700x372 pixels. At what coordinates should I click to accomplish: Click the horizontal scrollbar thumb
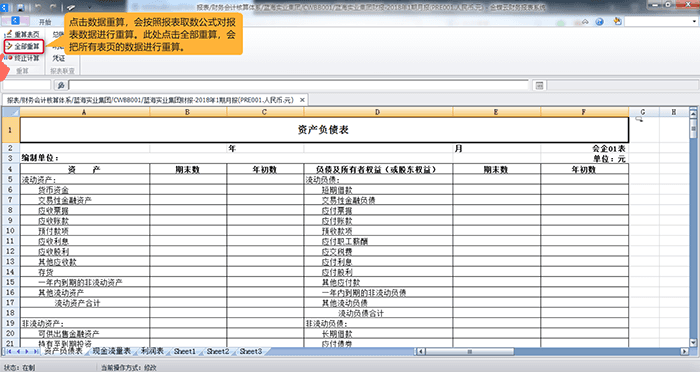(470, 352)
